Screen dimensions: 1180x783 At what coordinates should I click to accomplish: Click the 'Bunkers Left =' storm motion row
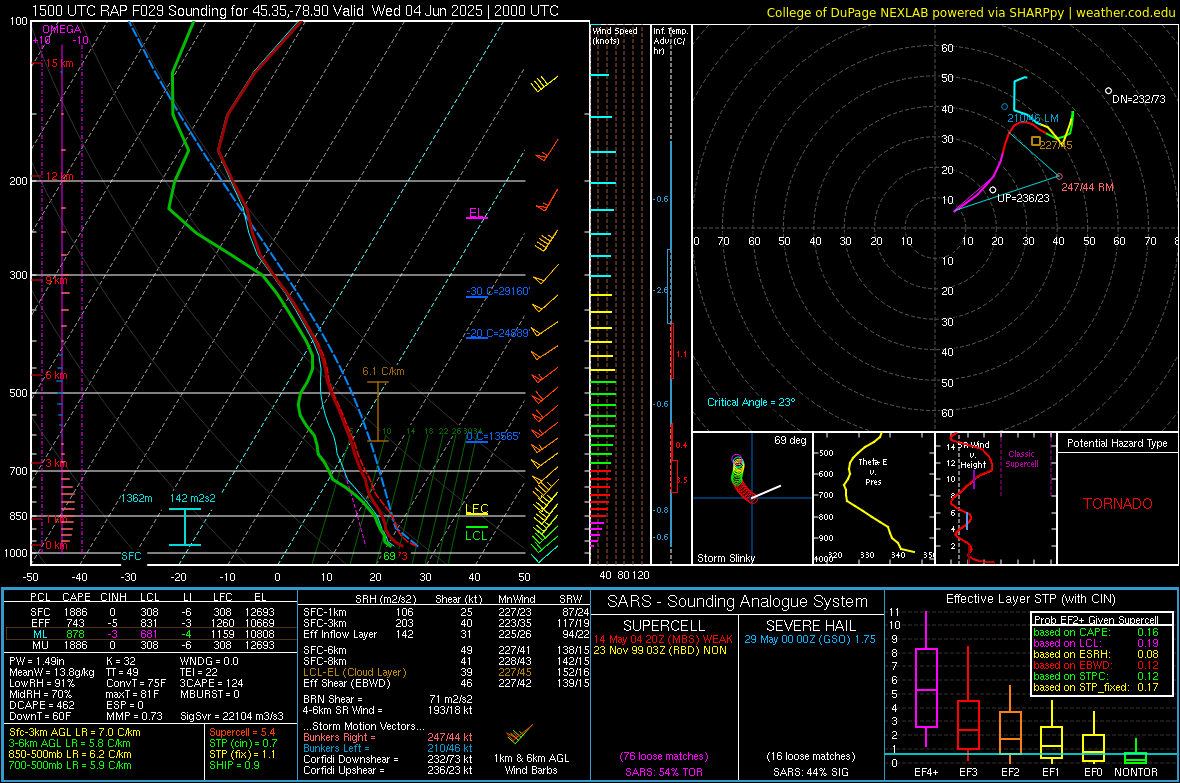click(x=388, y=748)
